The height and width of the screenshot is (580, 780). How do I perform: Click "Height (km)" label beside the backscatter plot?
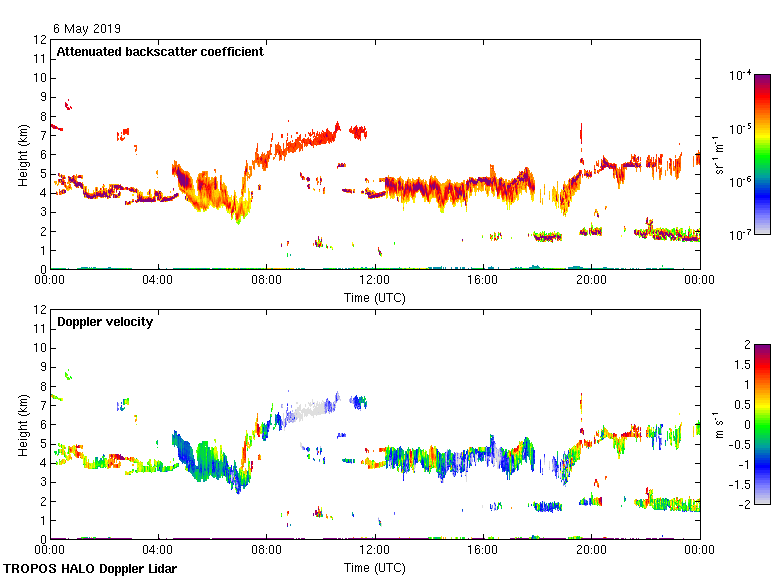click(23, 154)
